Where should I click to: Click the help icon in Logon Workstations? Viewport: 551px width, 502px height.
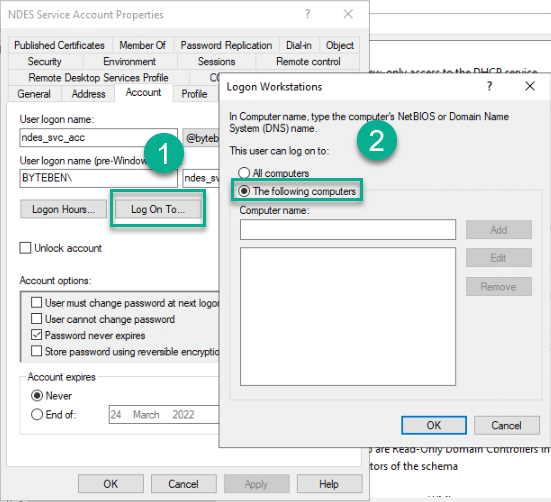(x=490, y=86)
